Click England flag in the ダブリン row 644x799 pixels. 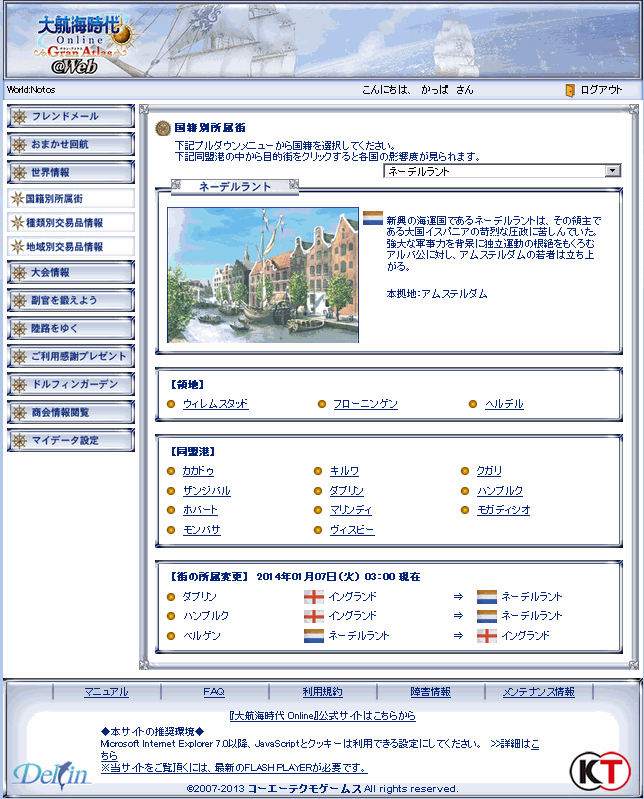coord(314,597)
